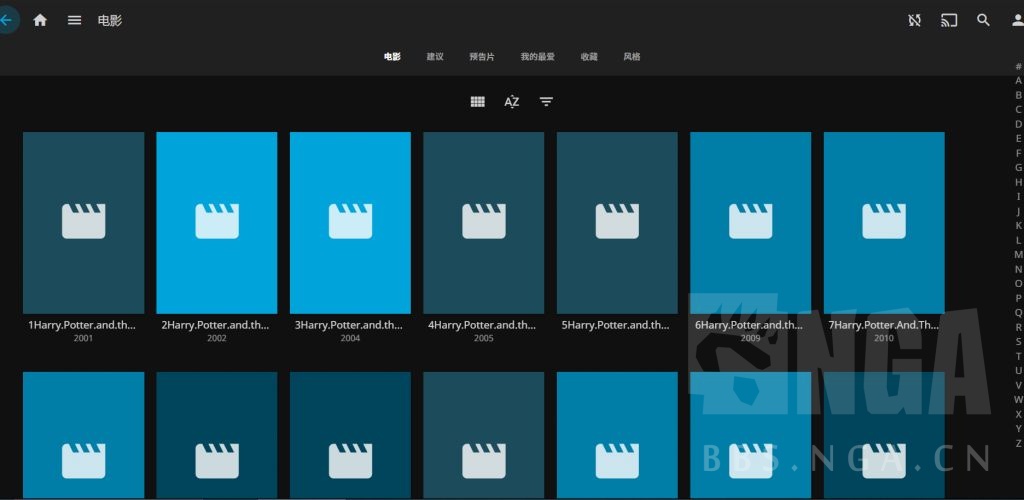Image resolution: width=1024 pixels, height=500 pixels.
Task: Jump to letter R in alphabet picker
Action: pyautogui.click(x=1018, y=327)
